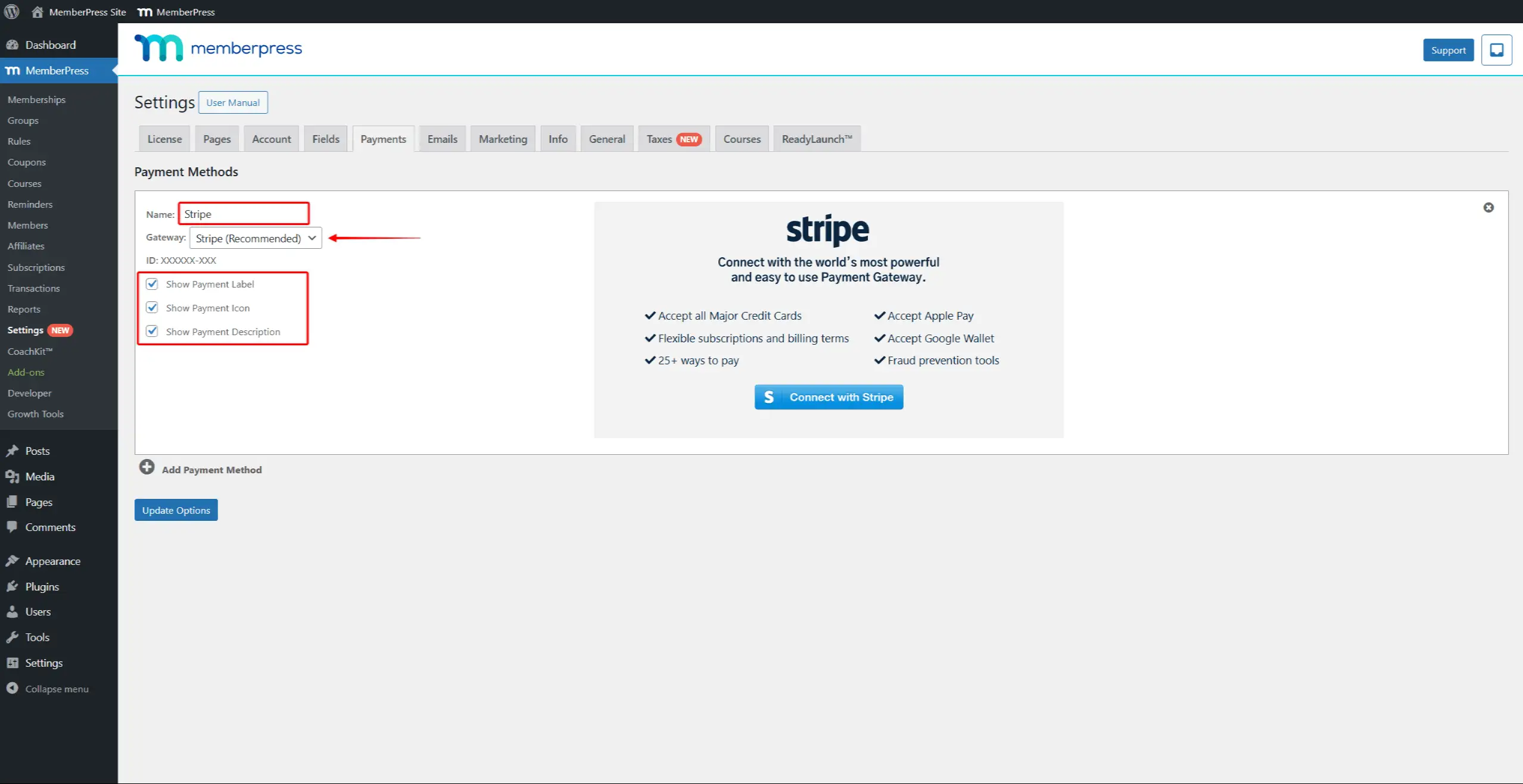
Task: Switch to the Pages settings tab
Action: (x=217, y=139)
